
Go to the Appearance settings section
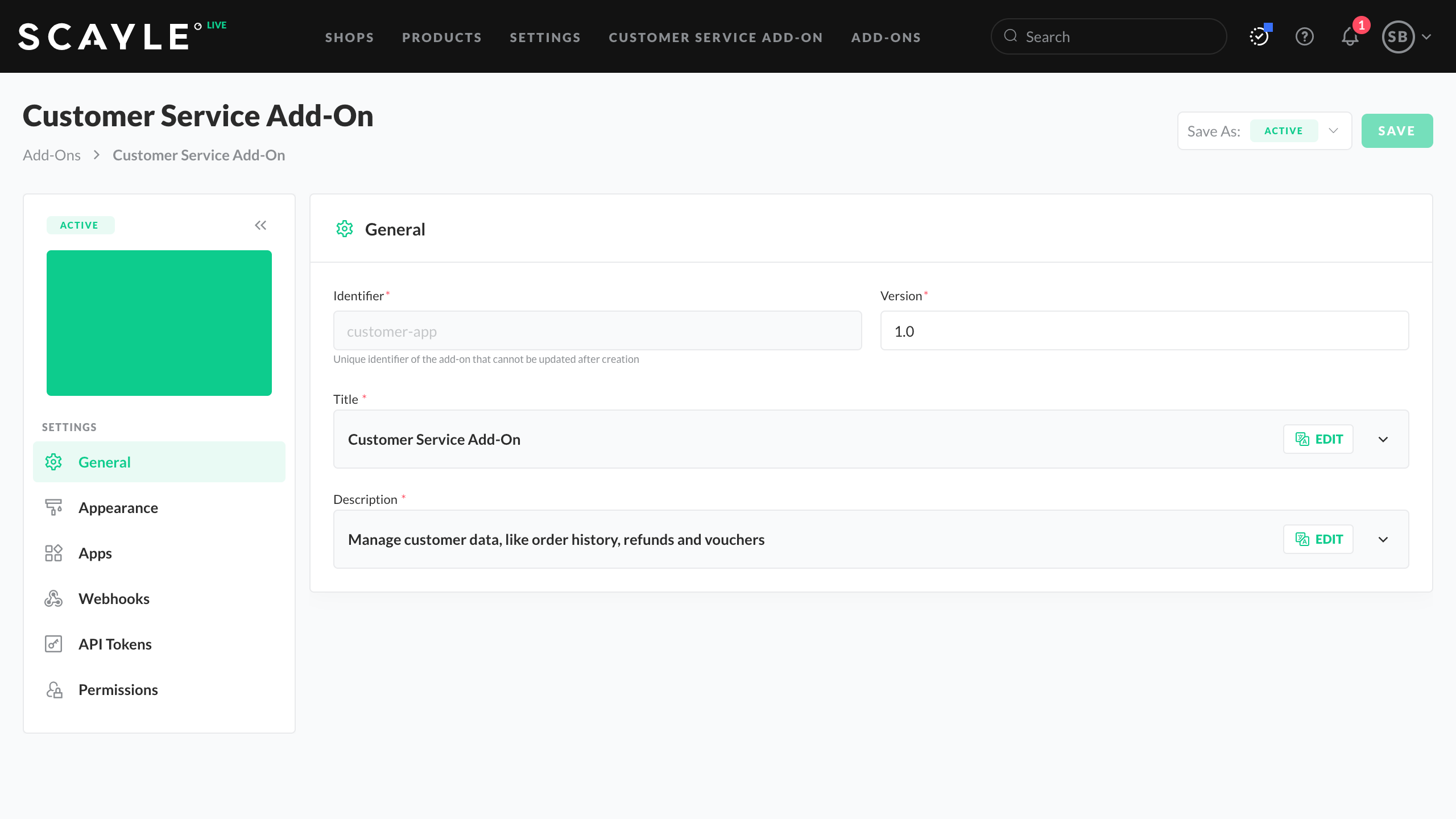(118, 507)
